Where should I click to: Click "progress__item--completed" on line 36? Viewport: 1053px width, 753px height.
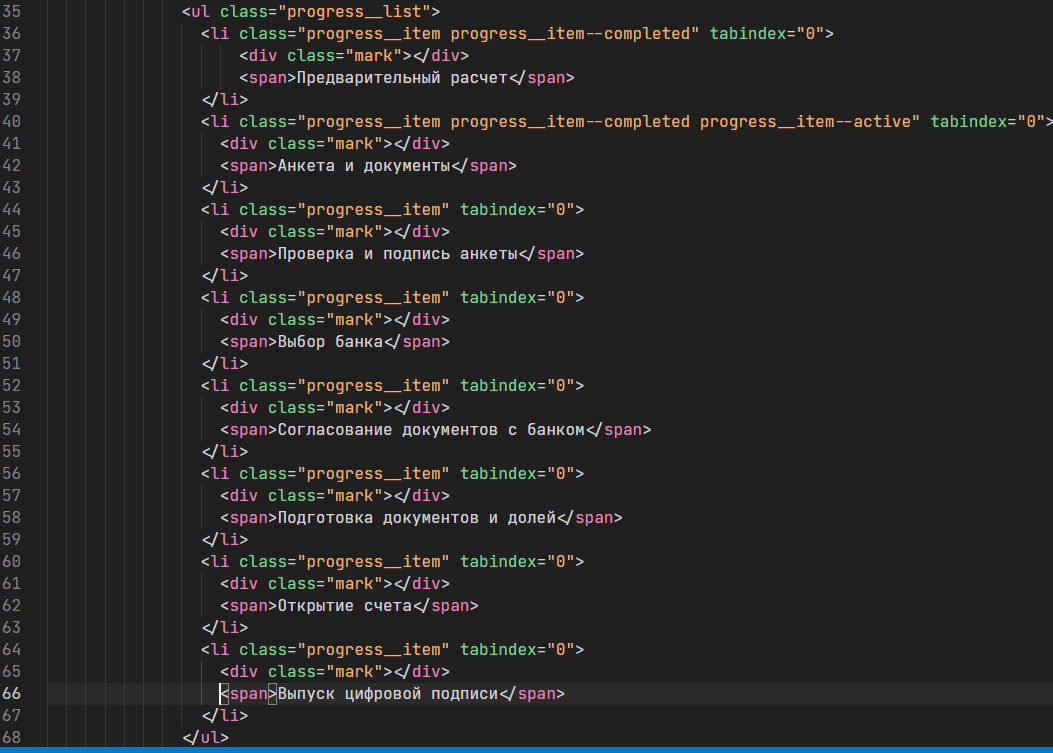570,34
